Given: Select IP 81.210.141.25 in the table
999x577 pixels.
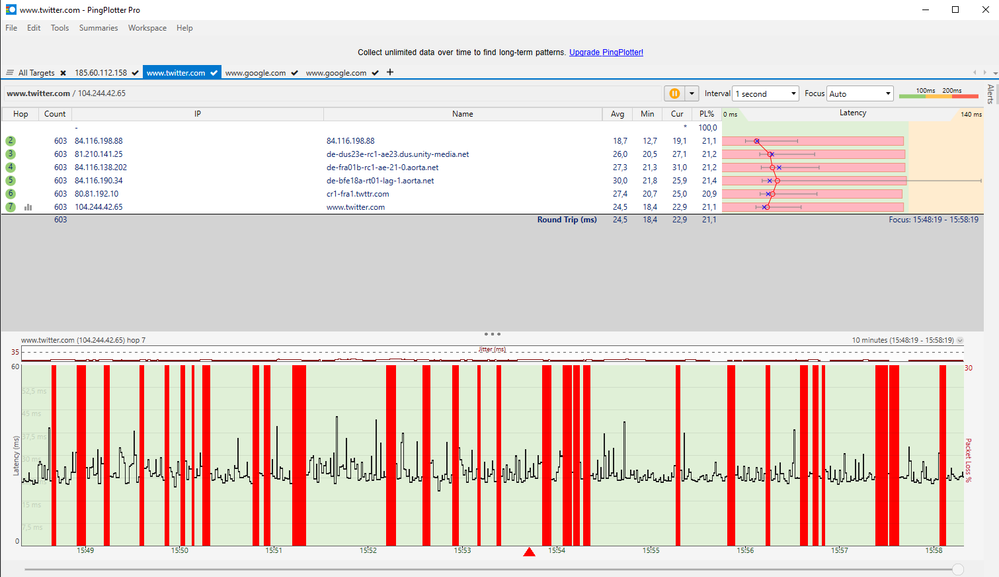Looking at the screenshot, I should 99,154.
